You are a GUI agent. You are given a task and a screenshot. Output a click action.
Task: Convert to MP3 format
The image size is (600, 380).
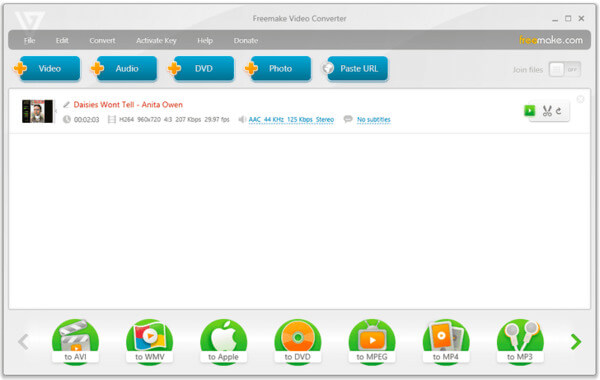tap(520, 342)
